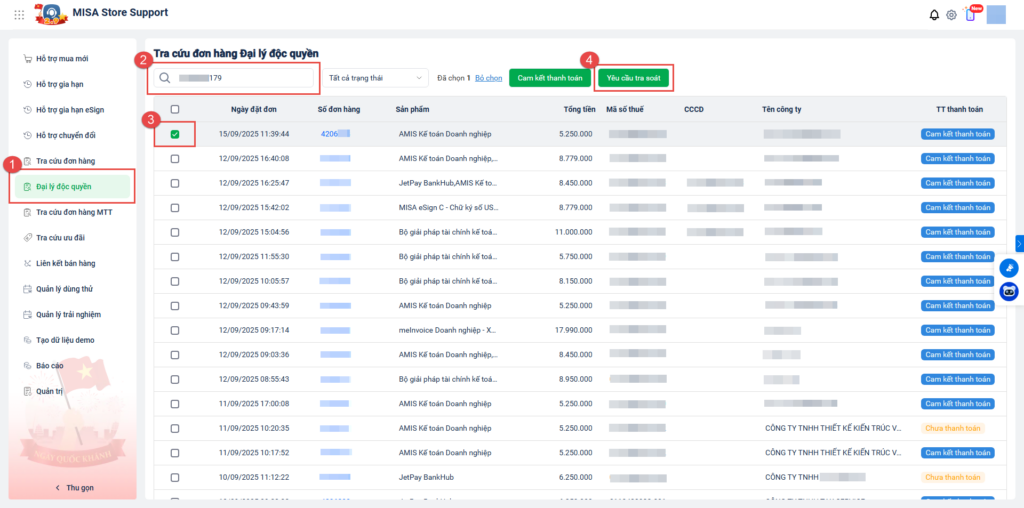The height and width of the screenshot is (508, 1024).
Task: Click the search magnifier icon
Action: [x=165, y=78]
